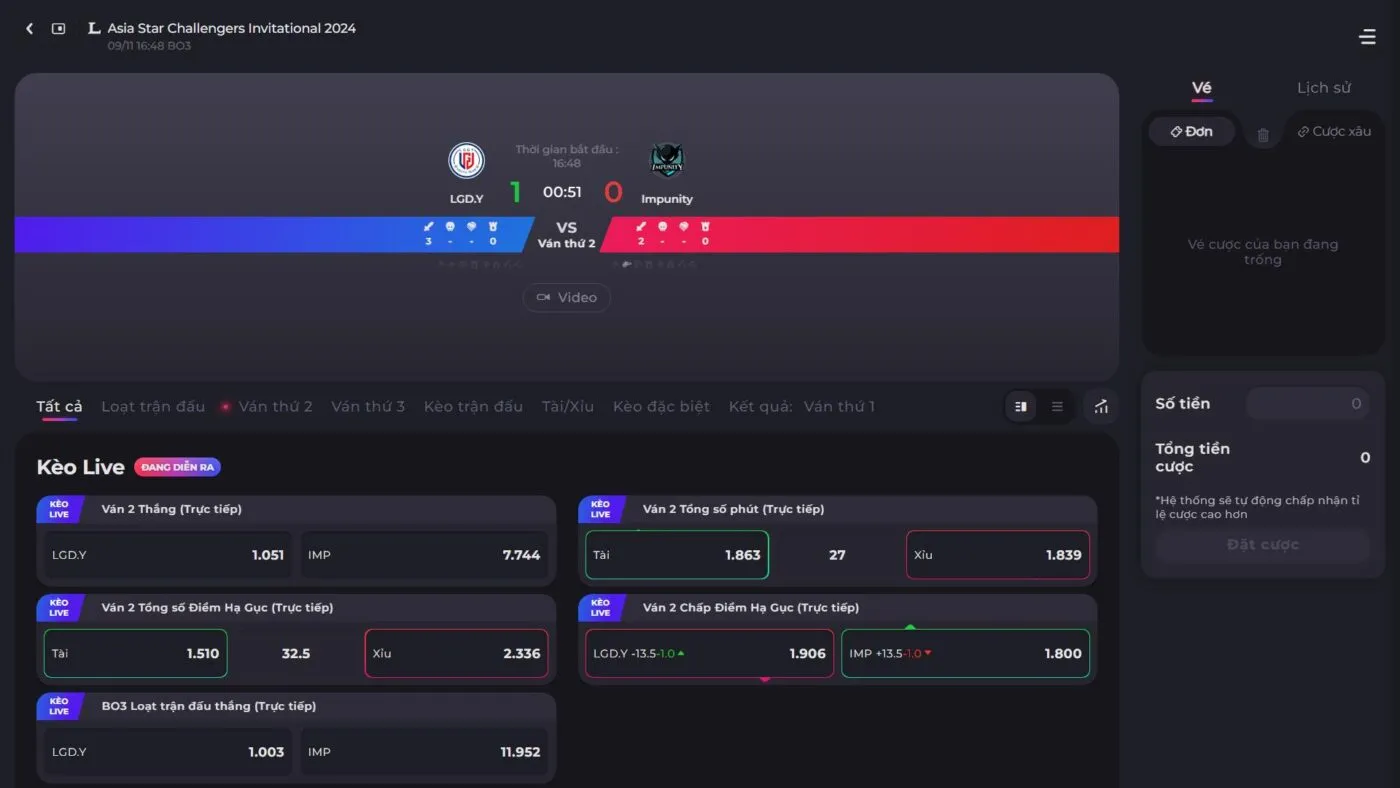Select Tài 1.510 on total kills
Viewport: 1400px width, 788px height.
pos(136,654)
